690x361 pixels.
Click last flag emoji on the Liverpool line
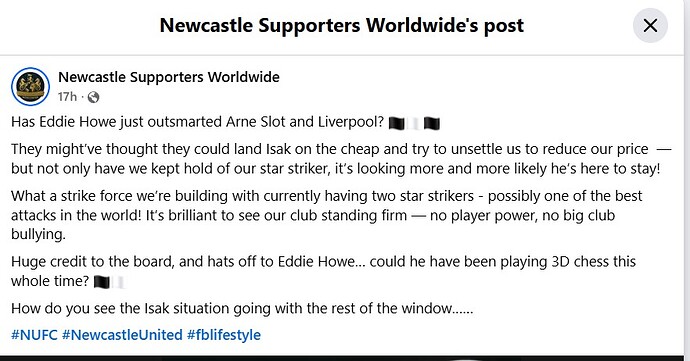pyautogui.click(x=432, y=123)
